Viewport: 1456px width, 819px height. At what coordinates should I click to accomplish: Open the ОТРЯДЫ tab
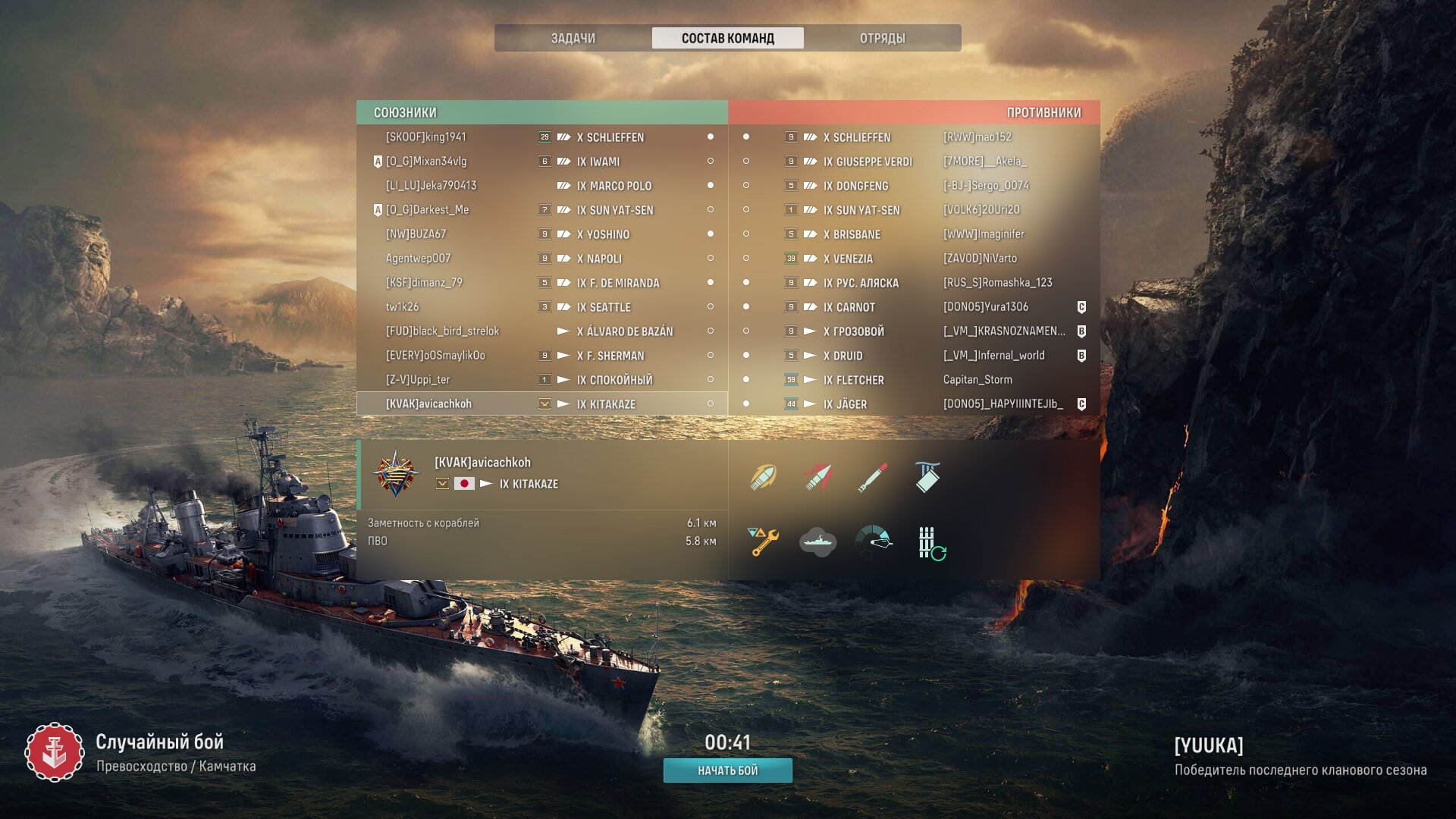tap(882, 38)
